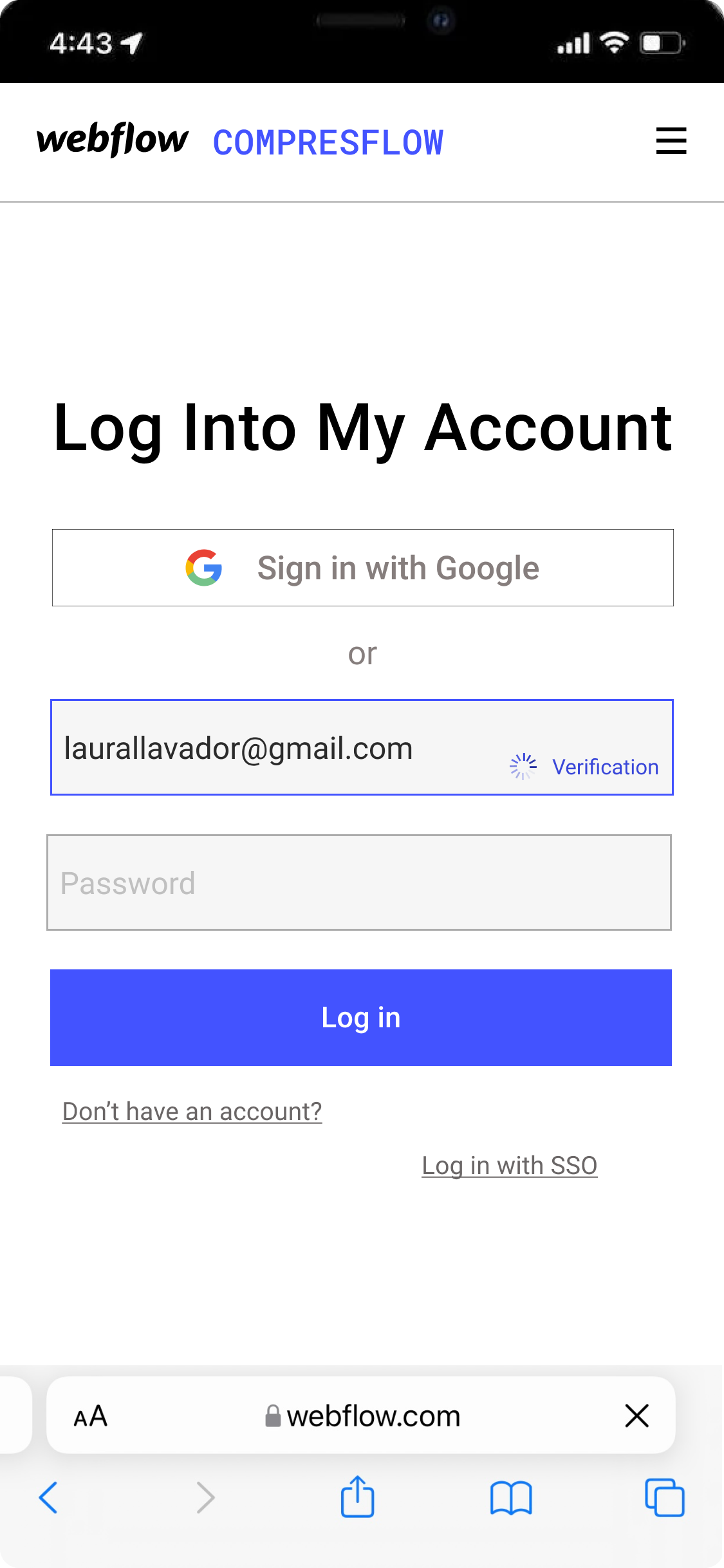Viewport: 724px width, 1568px height.
Task: Click the COMPRESFLOW header text
Action: click(x=328, y=142)
